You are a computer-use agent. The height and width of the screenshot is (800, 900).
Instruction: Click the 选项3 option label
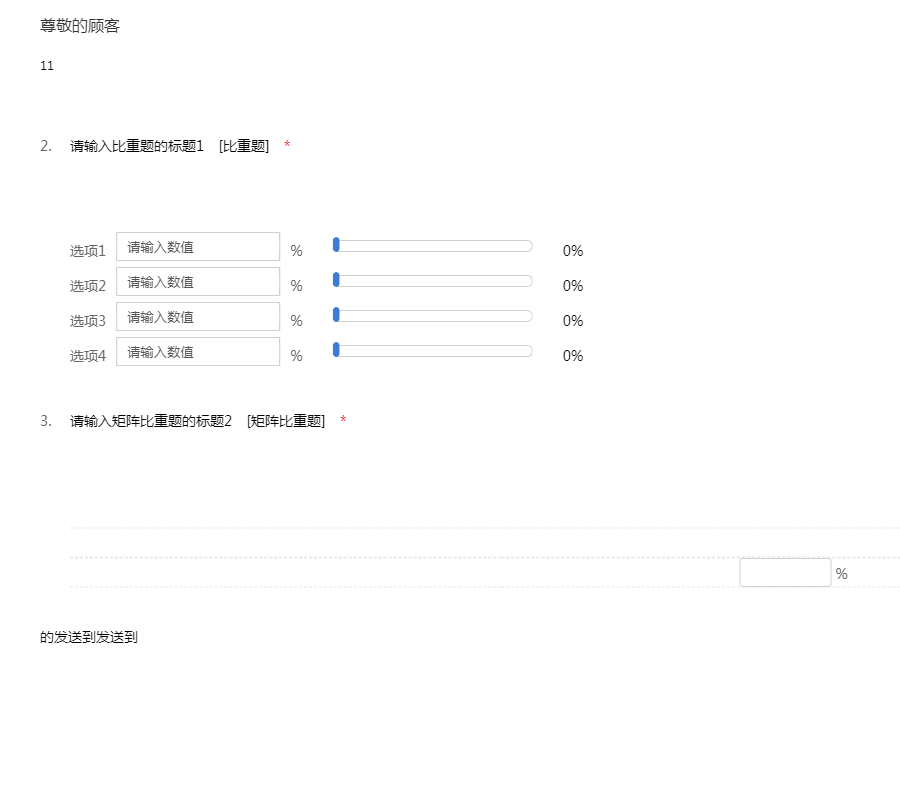[x=87, y=321]
